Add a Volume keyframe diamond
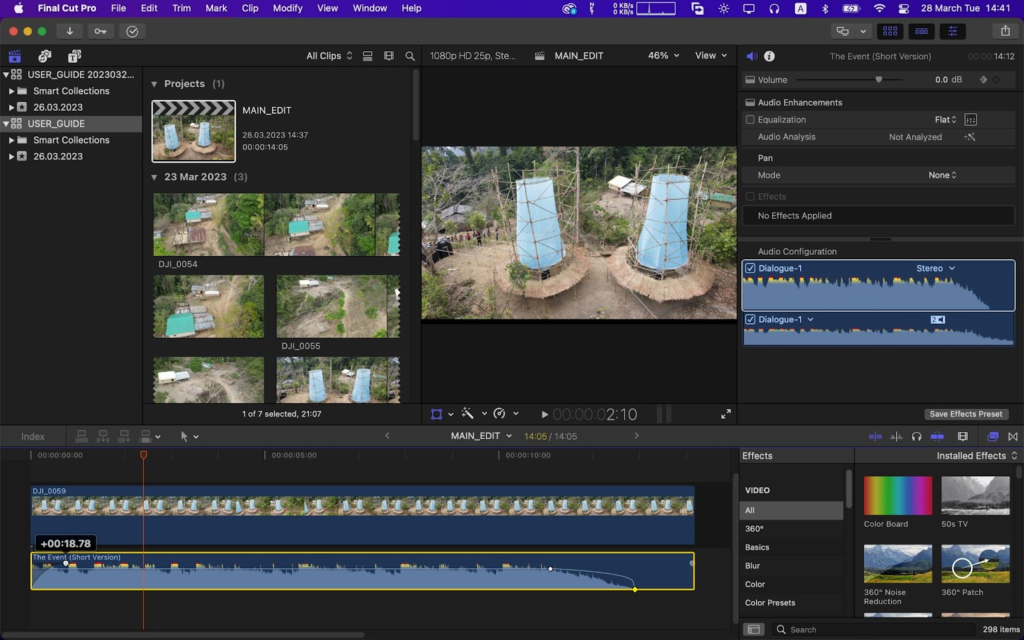Image resolution: width=1024 pixels, height=640 pixels. coord(996,80)
